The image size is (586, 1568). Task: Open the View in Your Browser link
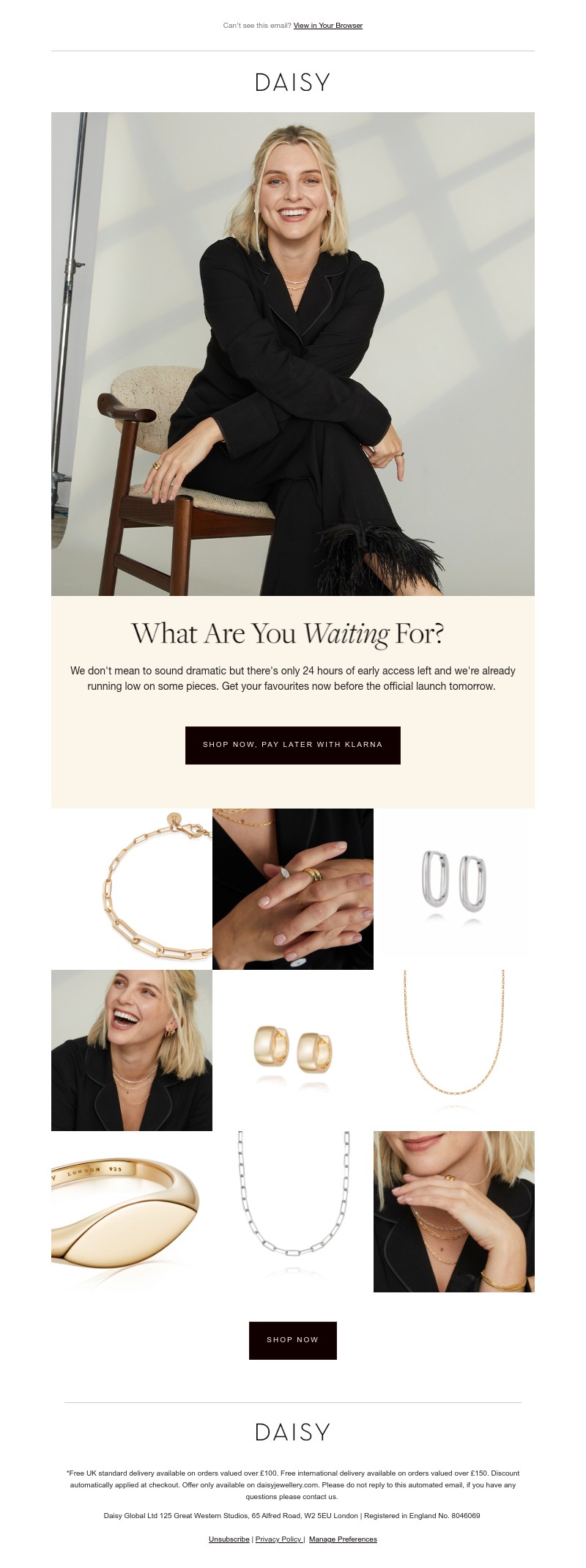pyautogui.click(x=328, y=26)
